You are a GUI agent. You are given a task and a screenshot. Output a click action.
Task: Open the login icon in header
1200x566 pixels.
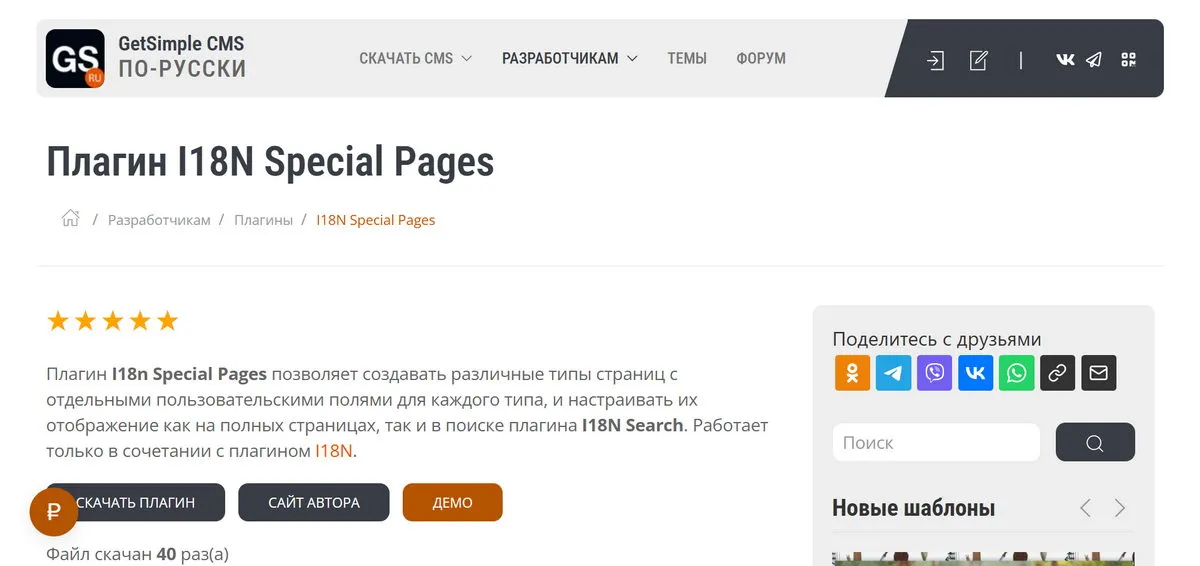point(935,60)
